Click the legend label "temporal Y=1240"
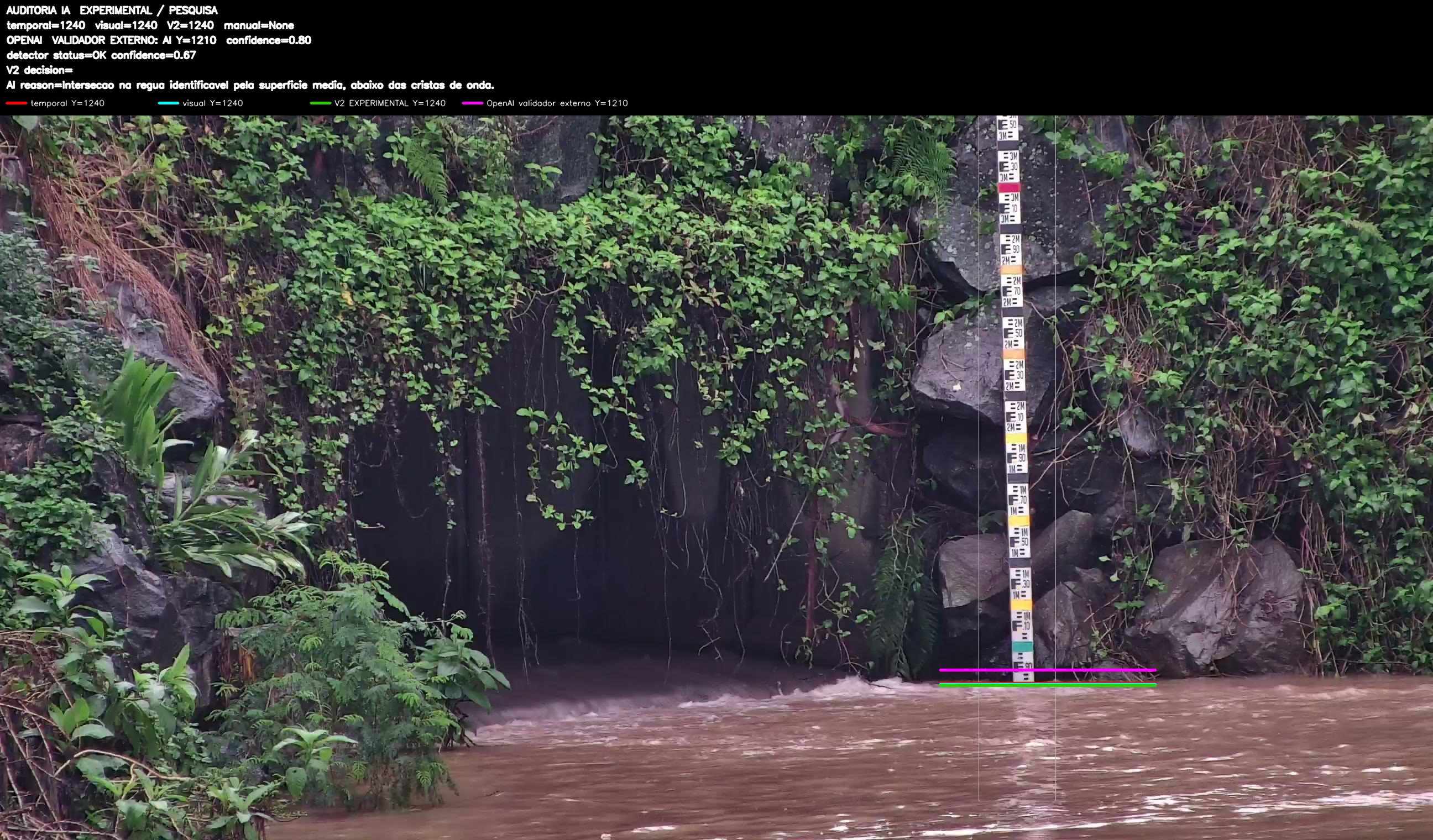The width and height of the screenshot is (1433, 840). pos(67,103)
